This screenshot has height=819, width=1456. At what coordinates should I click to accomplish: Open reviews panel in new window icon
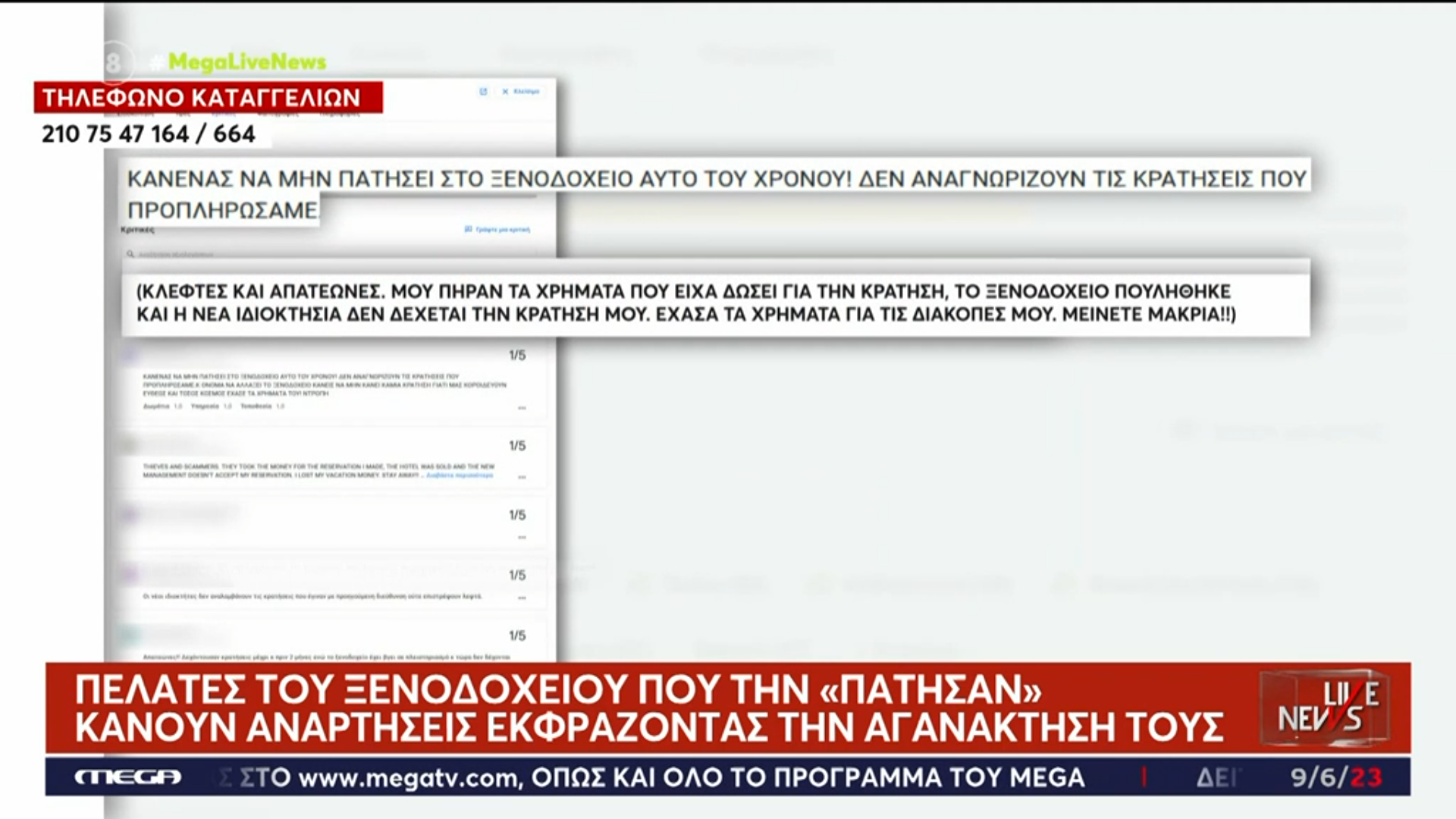point(483,92)
